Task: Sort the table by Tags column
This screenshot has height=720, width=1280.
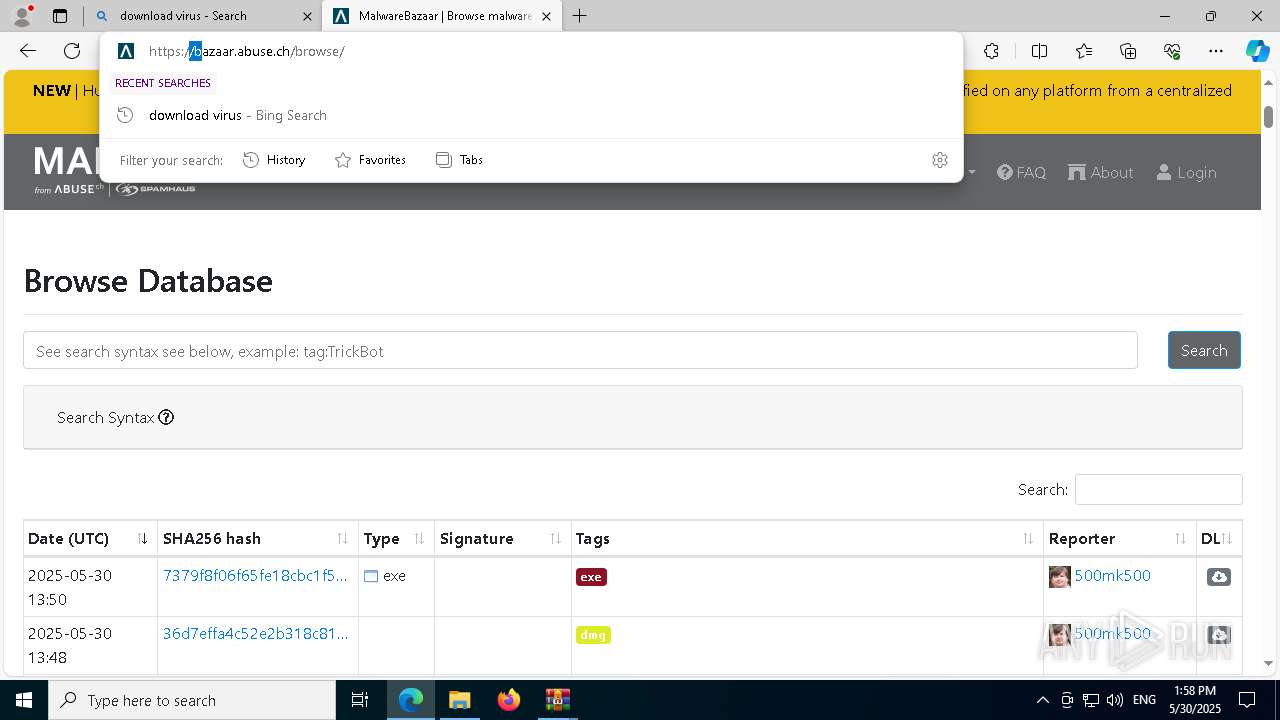Action: tap(807, 538)
